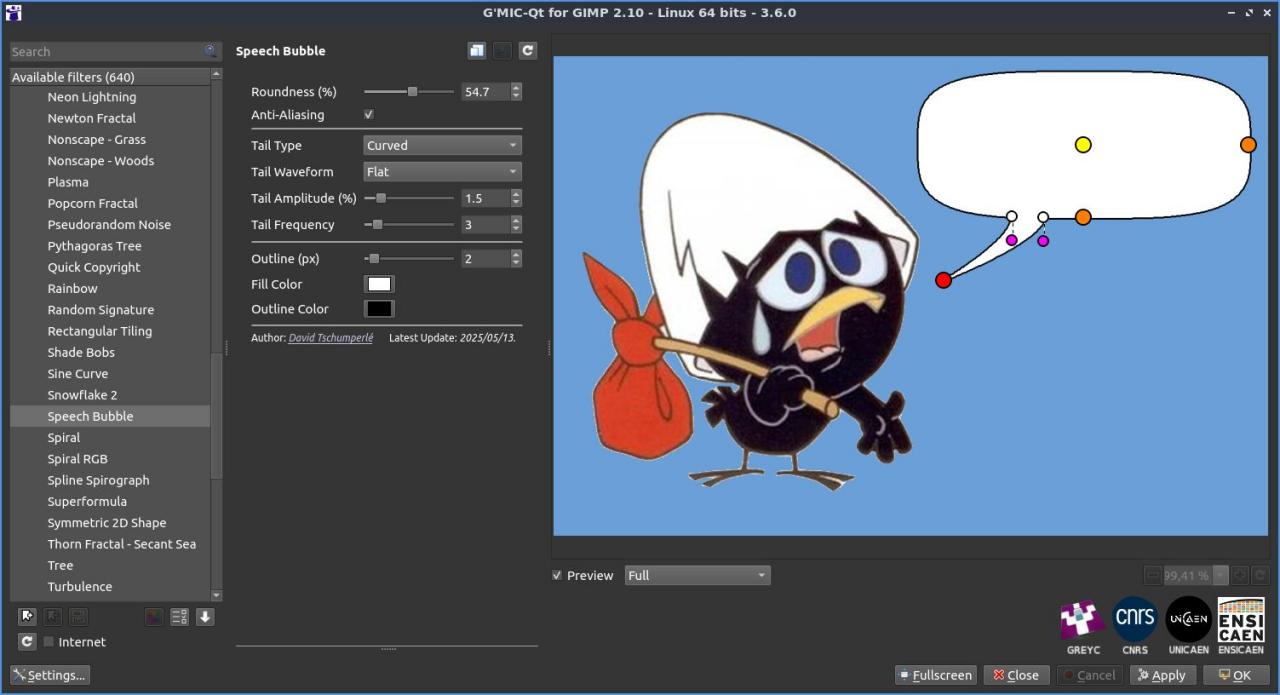Screen dimensions: 1280x695
Task: Click the left white tail base handle
Action: pyautogui.click(x=1011, y=217)
